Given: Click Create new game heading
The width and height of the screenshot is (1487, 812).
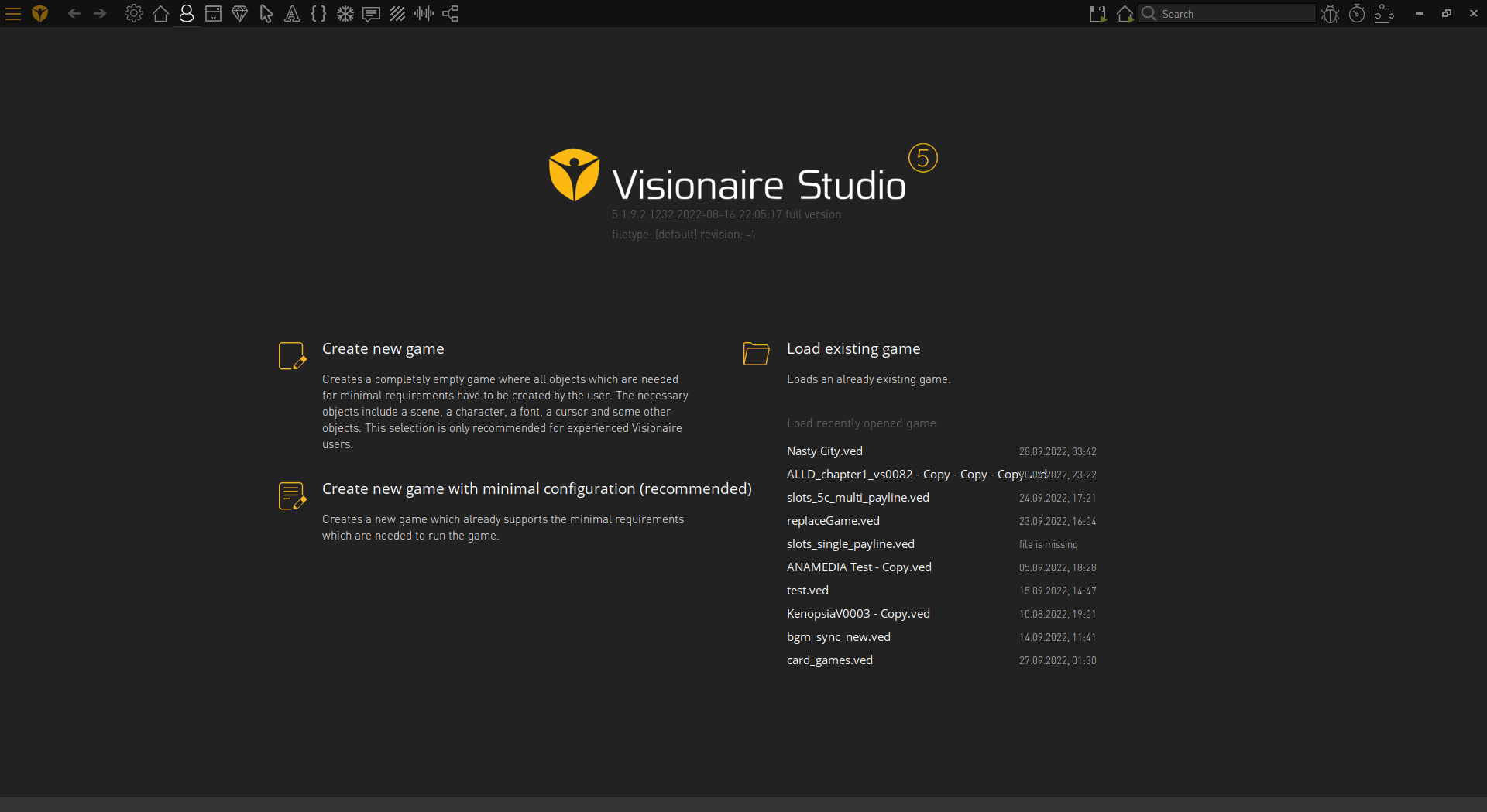Looking at the screenshot, I should pyautogui.click(x=383, y=349).
